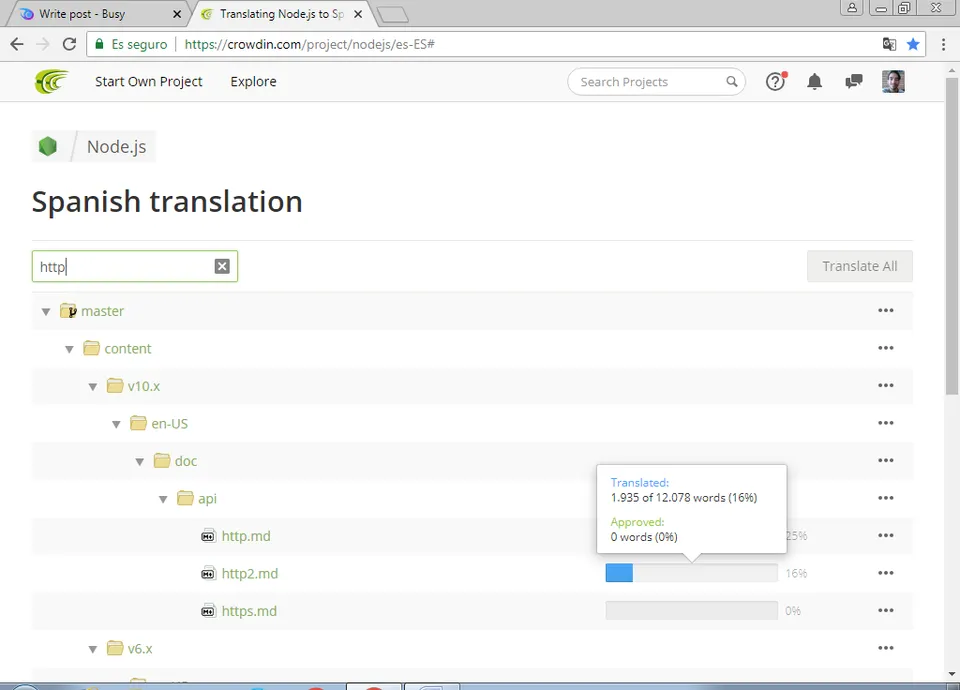Click the Translate All button
The height and width of the screenshot is (690, 960).
click(x=860, y=266)
